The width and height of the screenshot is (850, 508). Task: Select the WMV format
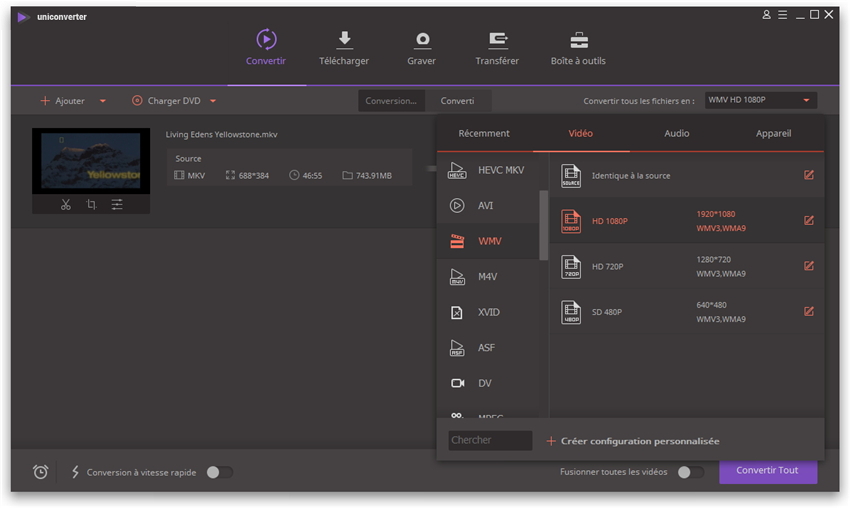[488, 241]
